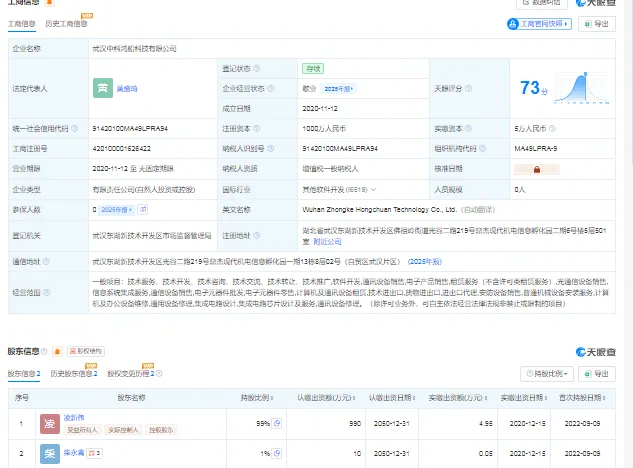
Task: Open pie chart icon next to 1%
Action: click(x=277, y=453)
